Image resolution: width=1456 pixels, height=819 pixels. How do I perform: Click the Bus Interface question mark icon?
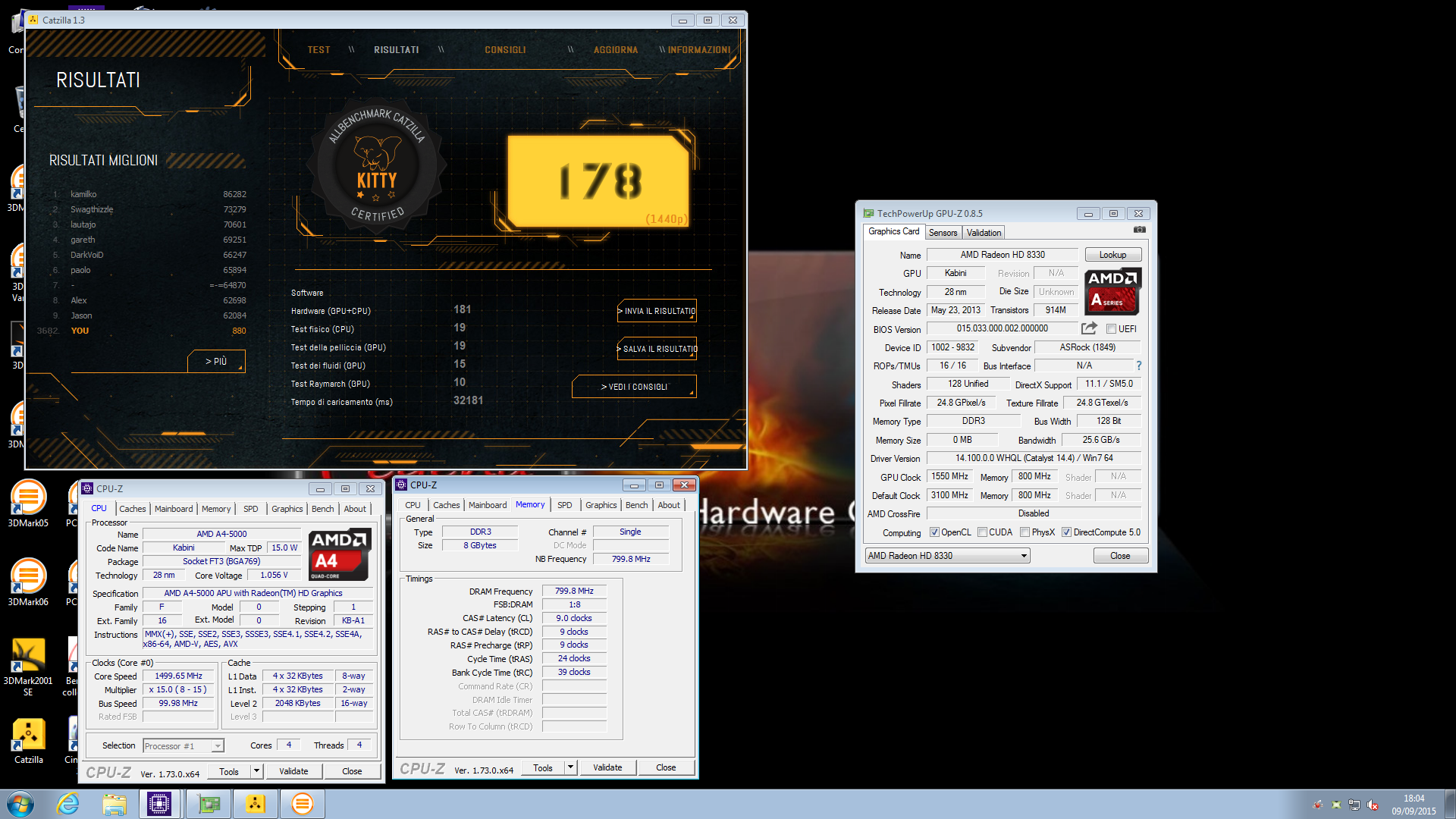[x=1138, y=366]
